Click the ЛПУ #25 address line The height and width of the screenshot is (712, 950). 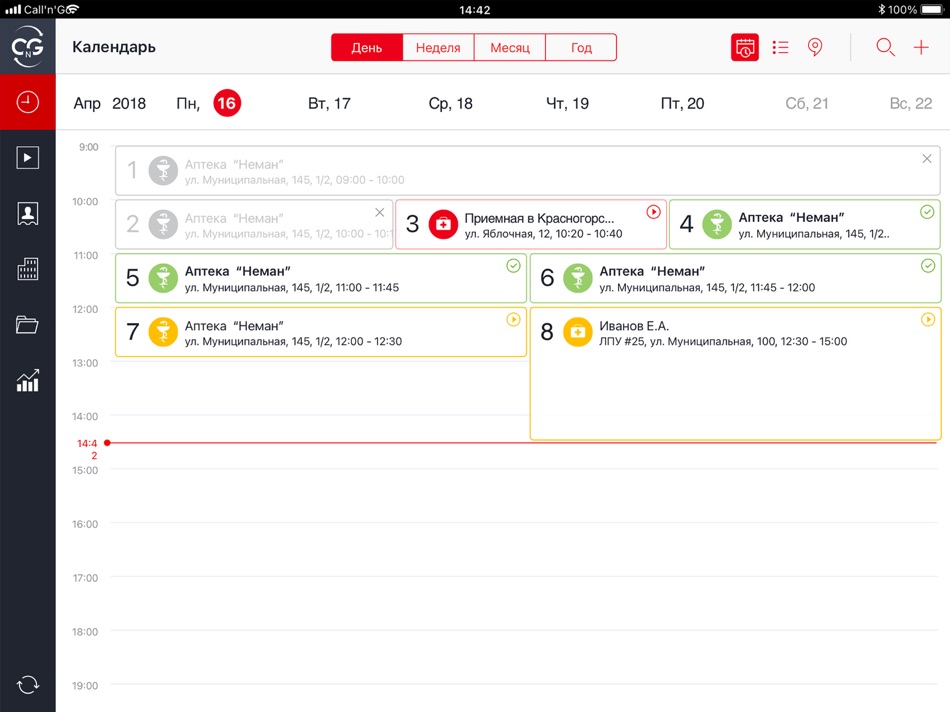pos(723,341)
